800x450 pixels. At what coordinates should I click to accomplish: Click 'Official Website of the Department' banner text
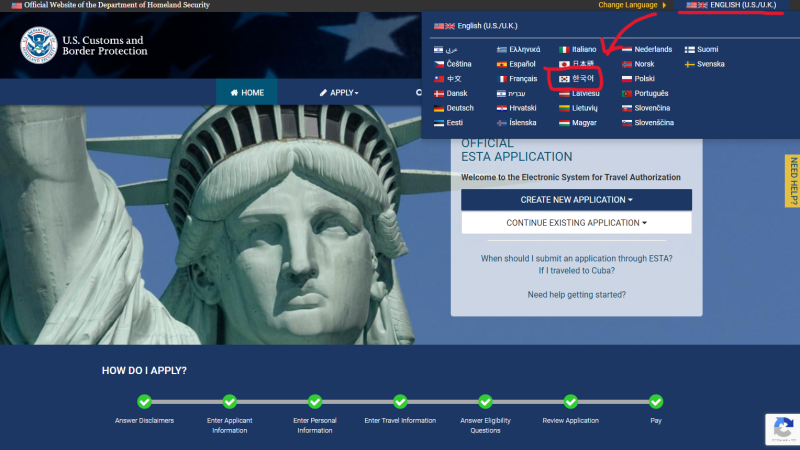click(x=117, y=5)
